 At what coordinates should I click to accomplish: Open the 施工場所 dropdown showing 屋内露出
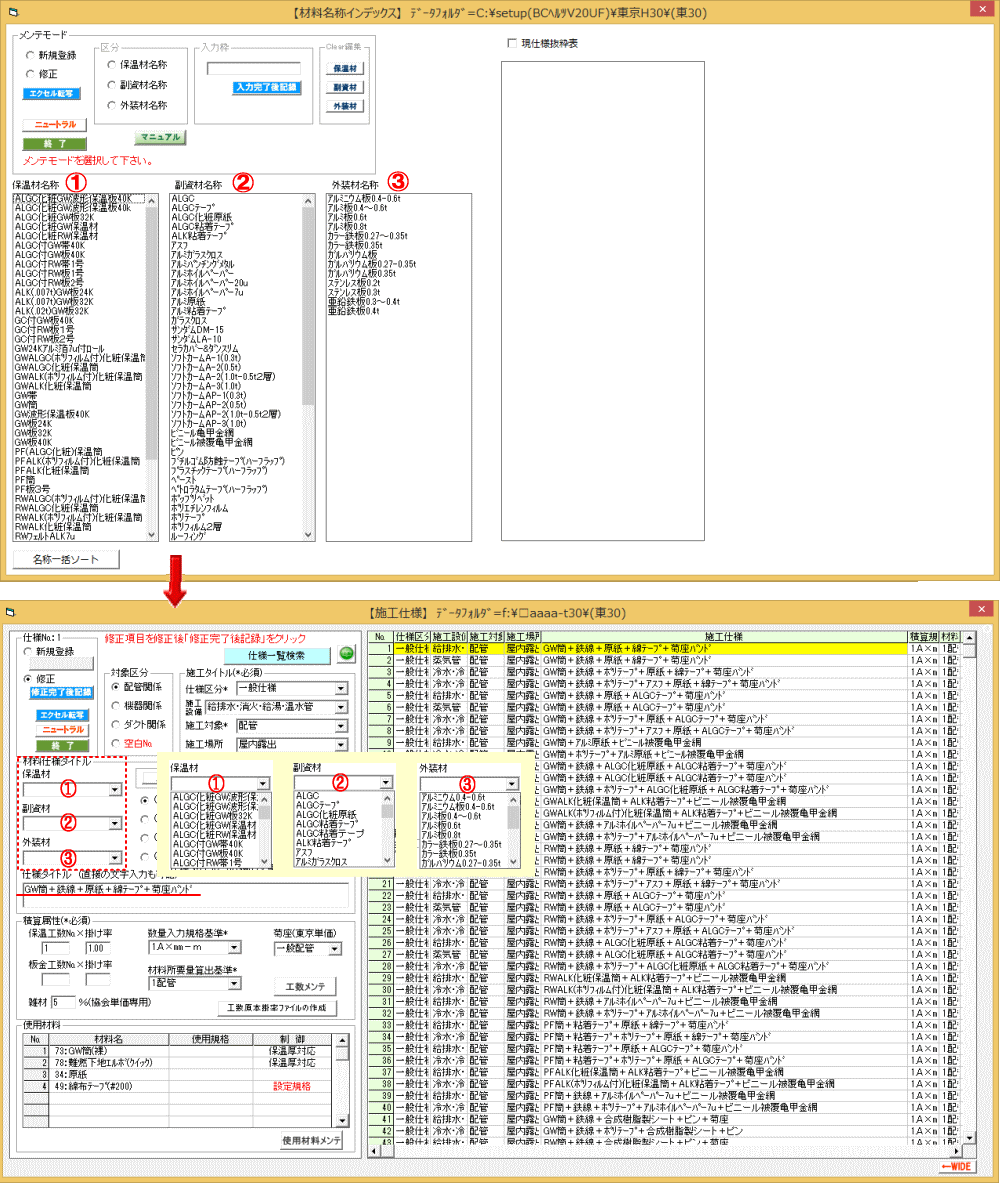292,745
